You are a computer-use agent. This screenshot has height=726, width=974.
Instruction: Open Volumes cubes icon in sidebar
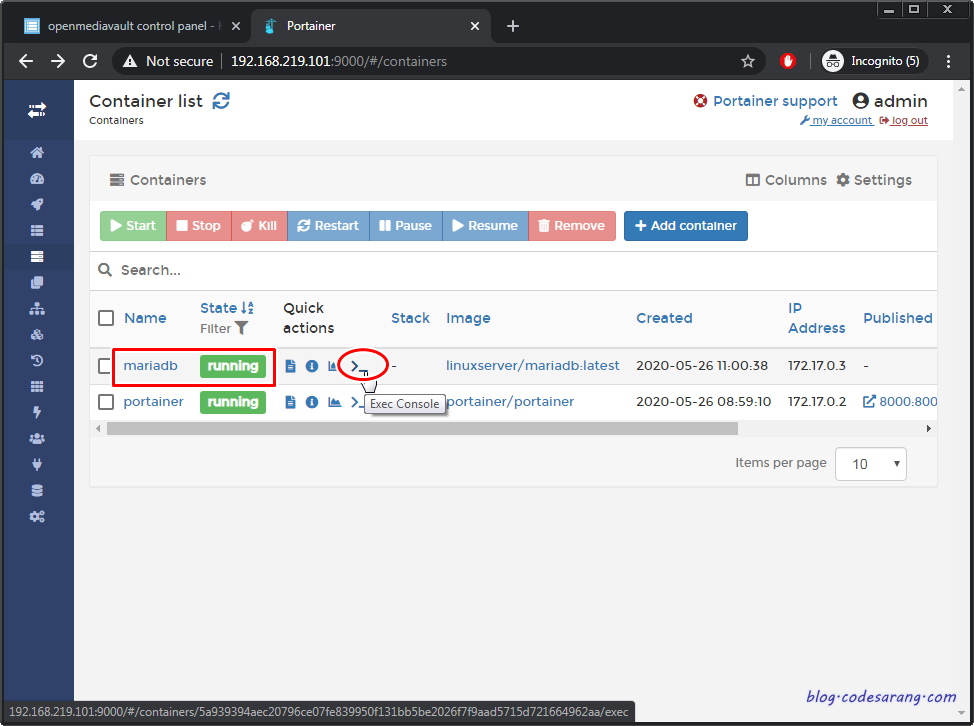37,335
